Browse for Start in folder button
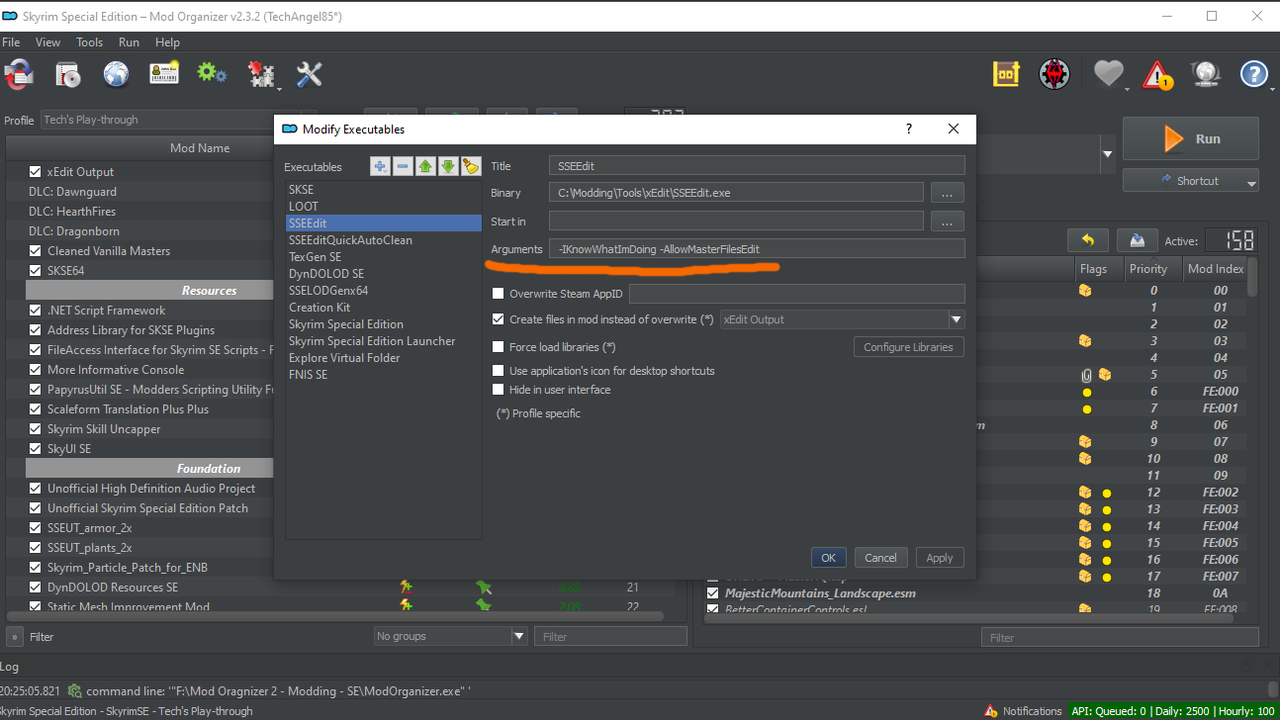 point(947,221)
